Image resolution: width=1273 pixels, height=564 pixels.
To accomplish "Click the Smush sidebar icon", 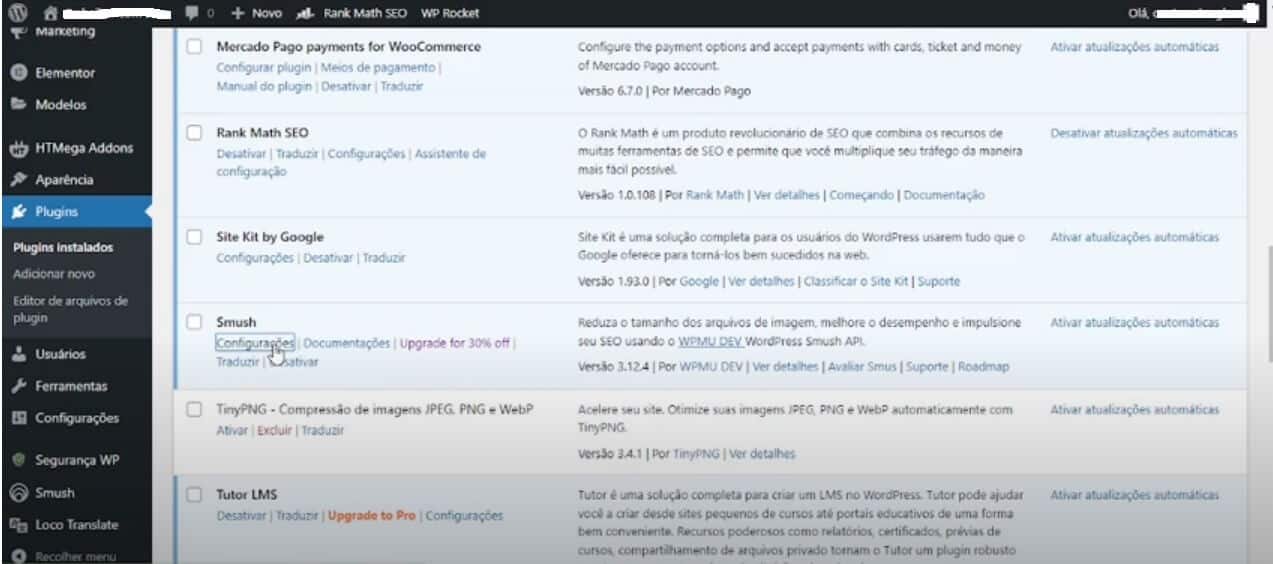I will (18, 492).
